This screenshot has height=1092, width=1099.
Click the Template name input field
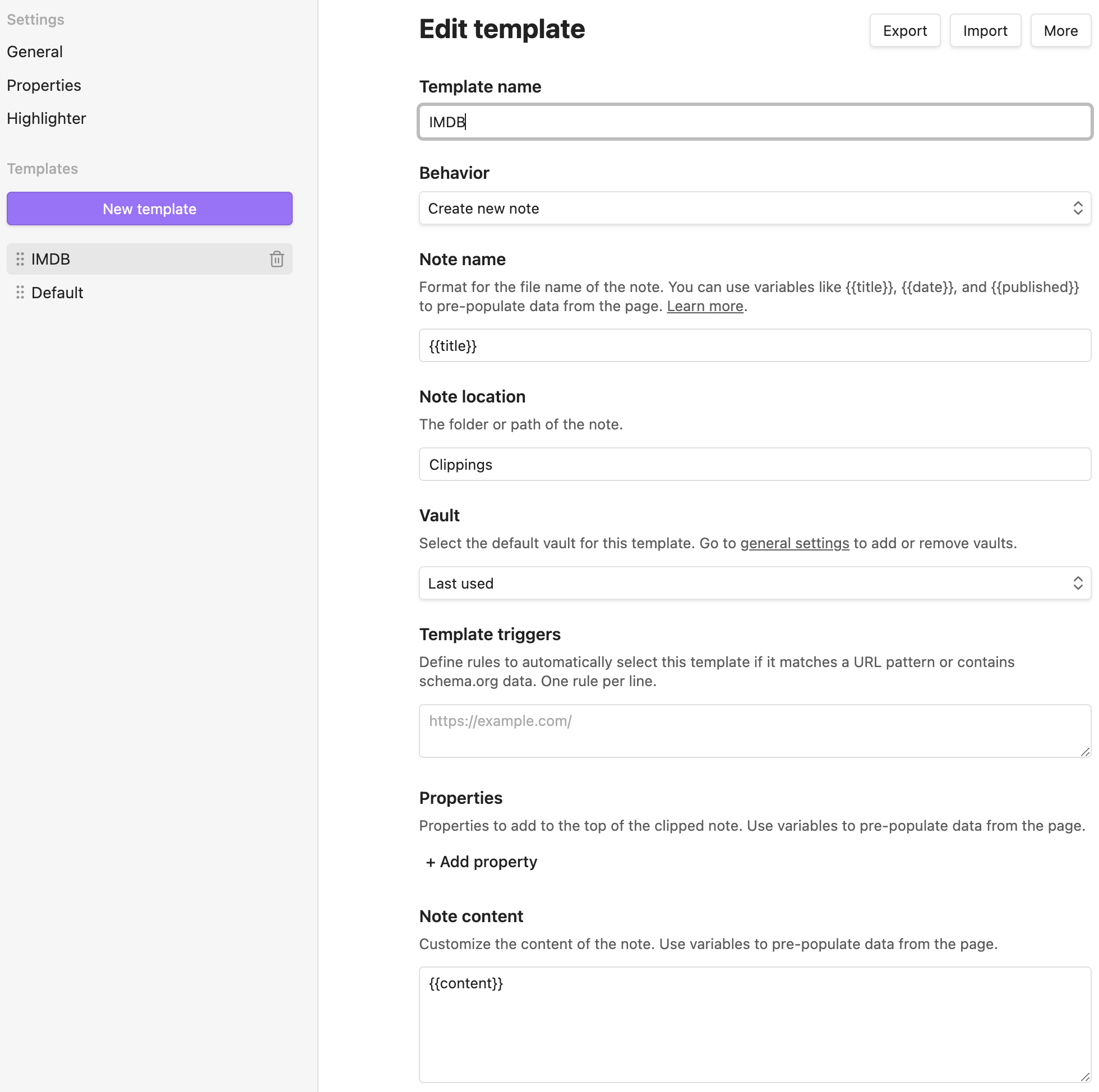tap(754, 122)
